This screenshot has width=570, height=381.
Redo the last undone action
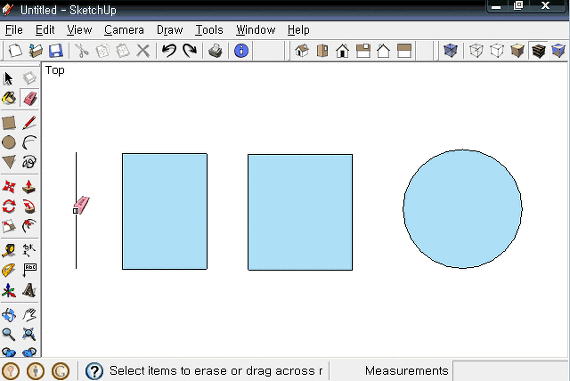point(190,51)
